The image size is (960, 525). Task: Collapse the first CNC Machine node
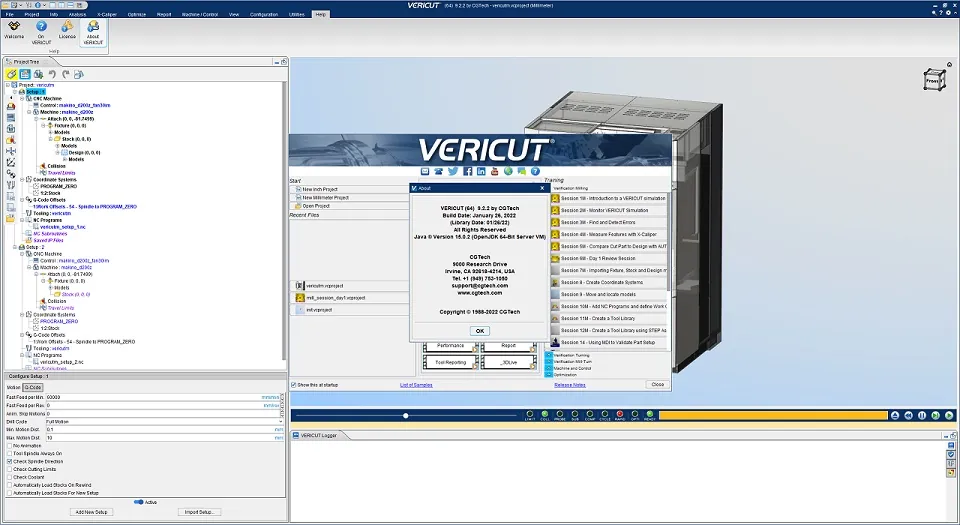click(x=22, y=99)
